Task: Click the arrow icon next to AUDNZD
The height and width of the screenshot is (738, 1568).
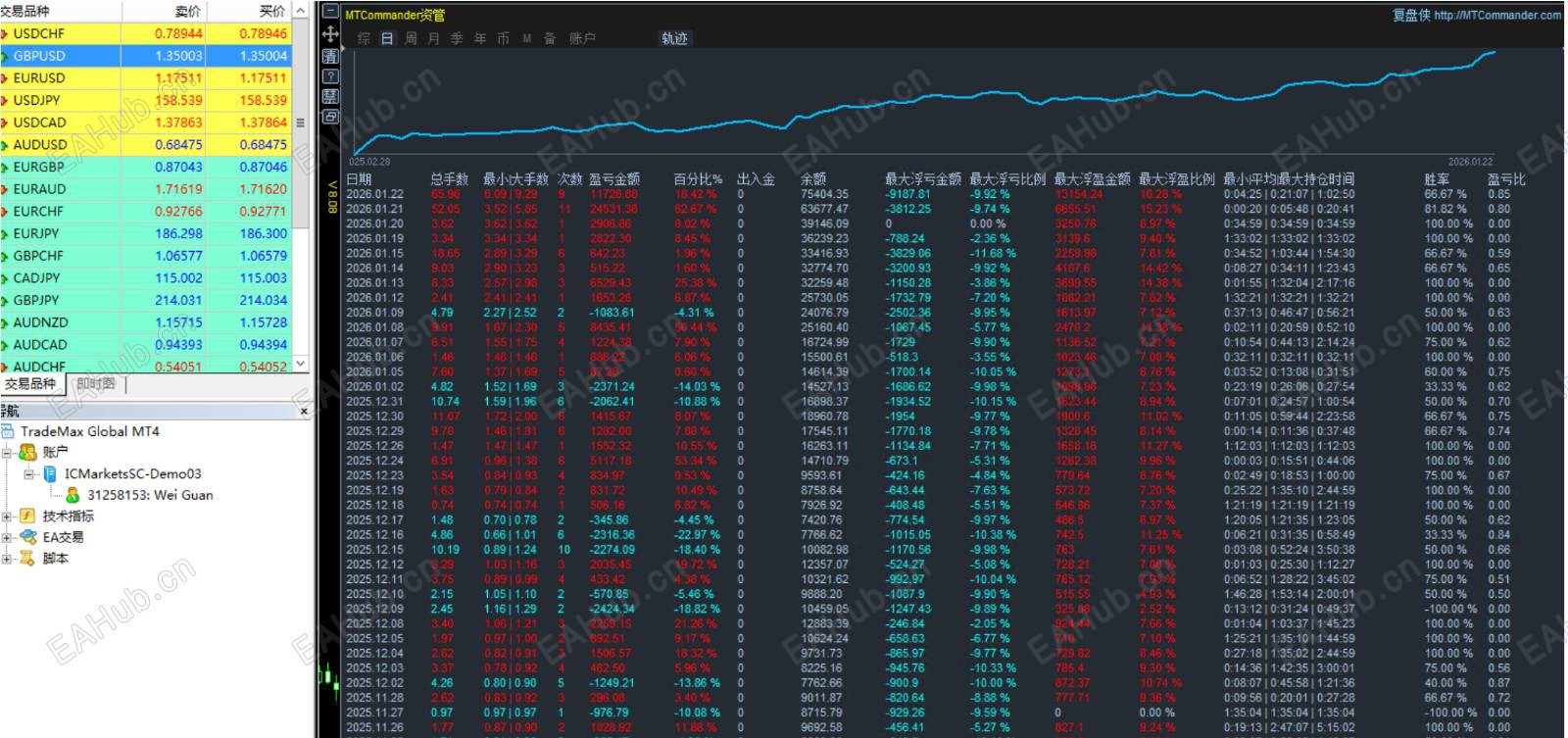Action: click(5, 322)
